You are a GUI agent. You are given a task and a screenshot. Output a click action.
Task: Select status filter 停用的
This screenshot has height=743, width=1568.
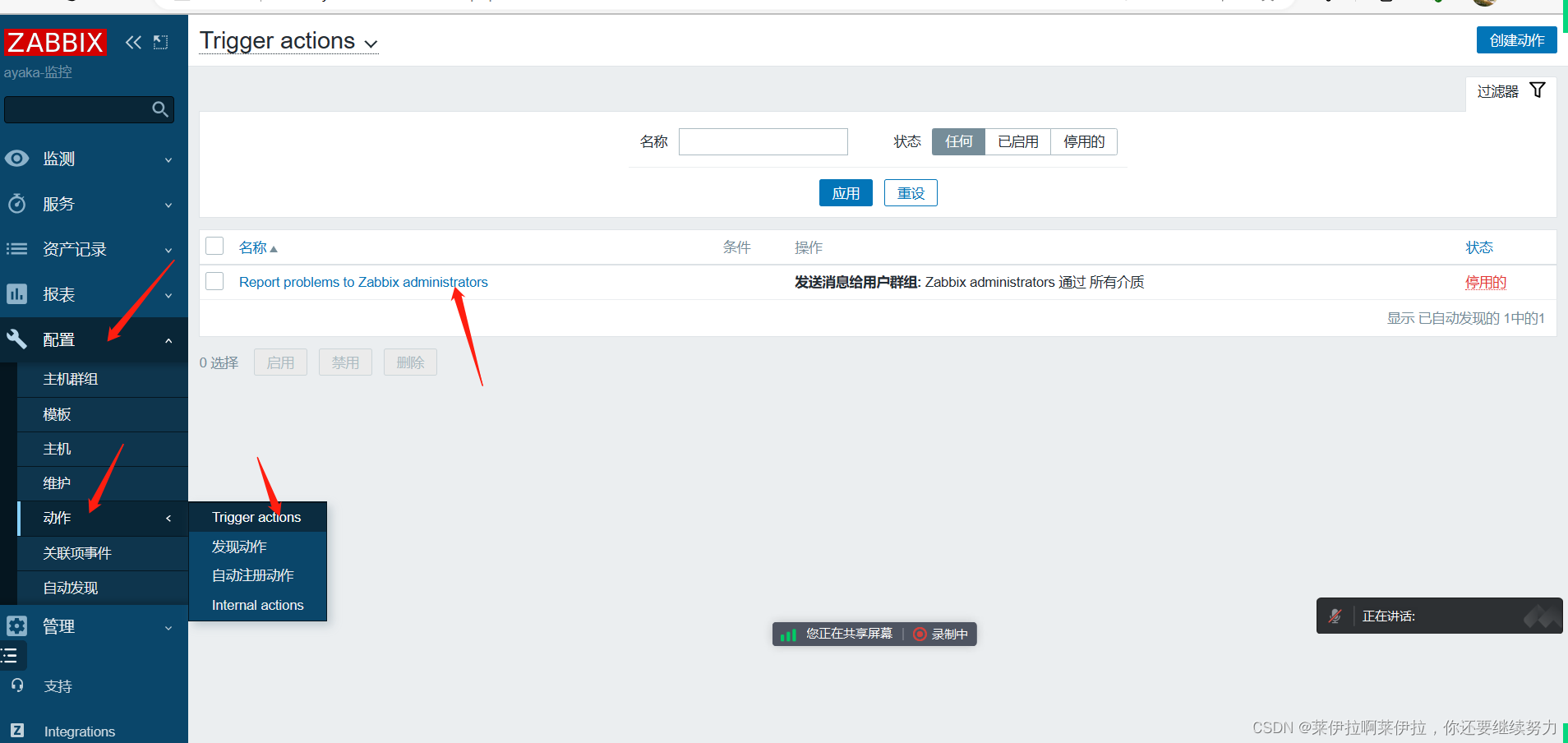[1084, 141]
